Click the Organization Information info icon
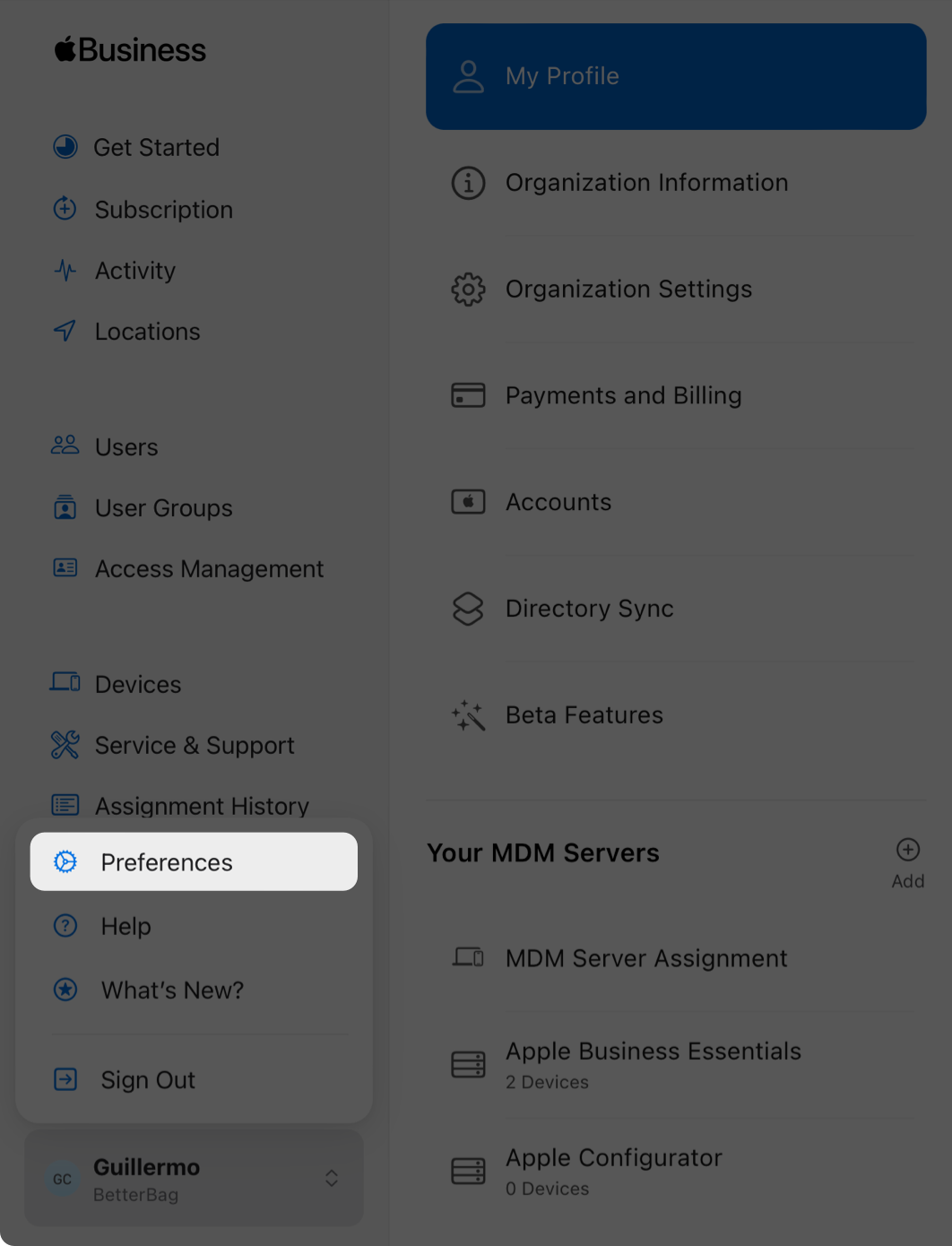The image size is (952, 1246). (468, 183)
